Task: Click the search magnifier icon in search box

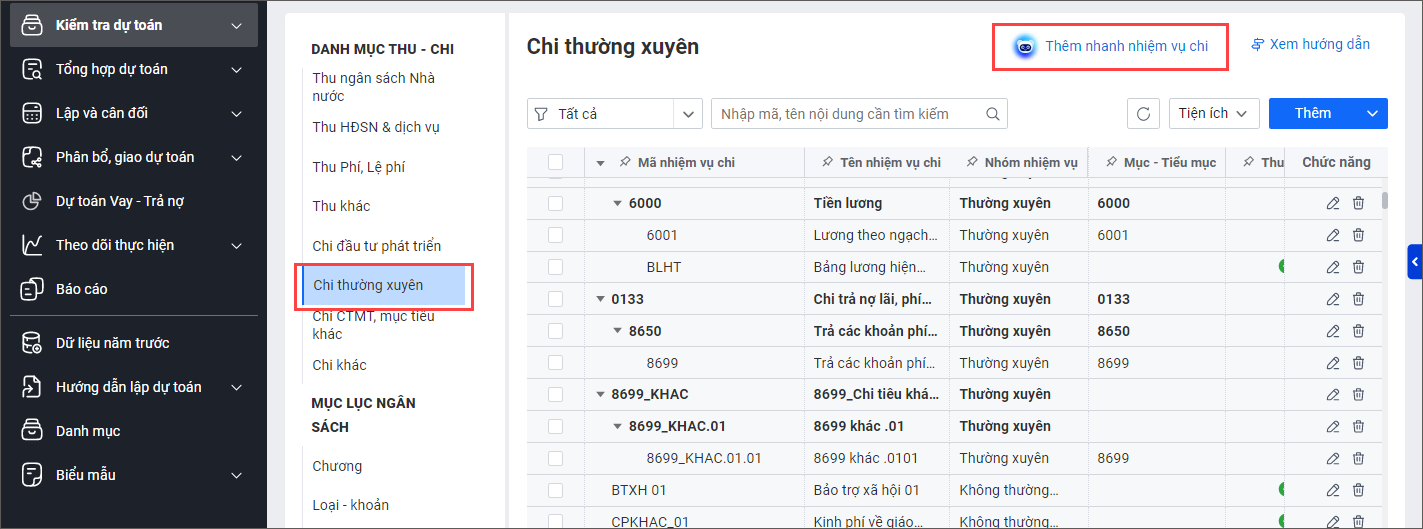Action: pyautogui.click(x=992, y=114)
